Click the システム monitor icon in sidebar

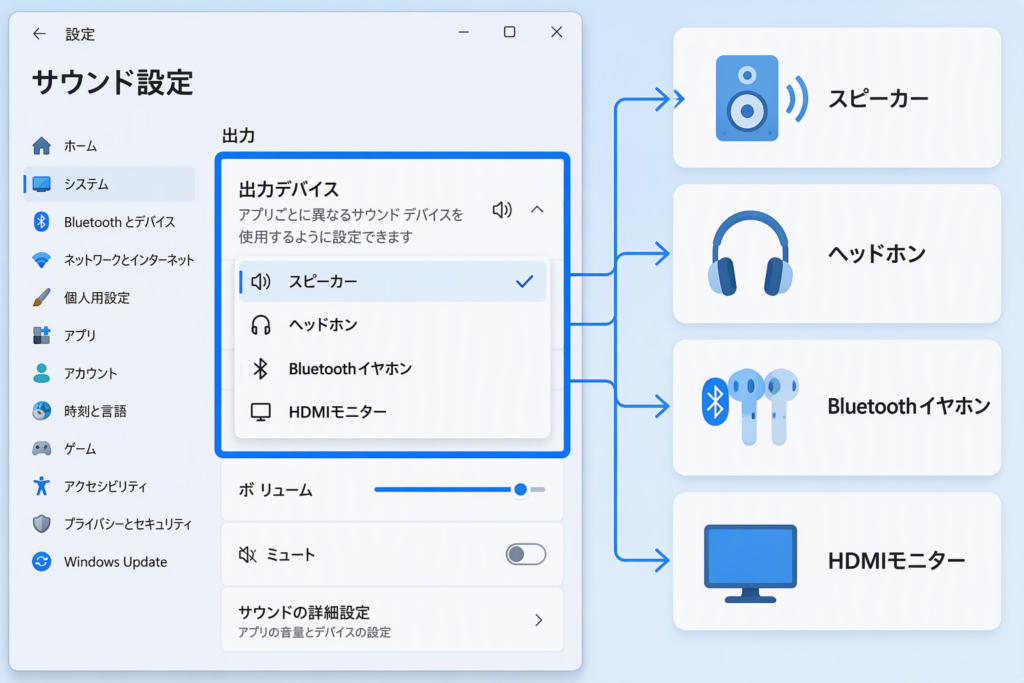pyautogui.click(x=42, y=184)
